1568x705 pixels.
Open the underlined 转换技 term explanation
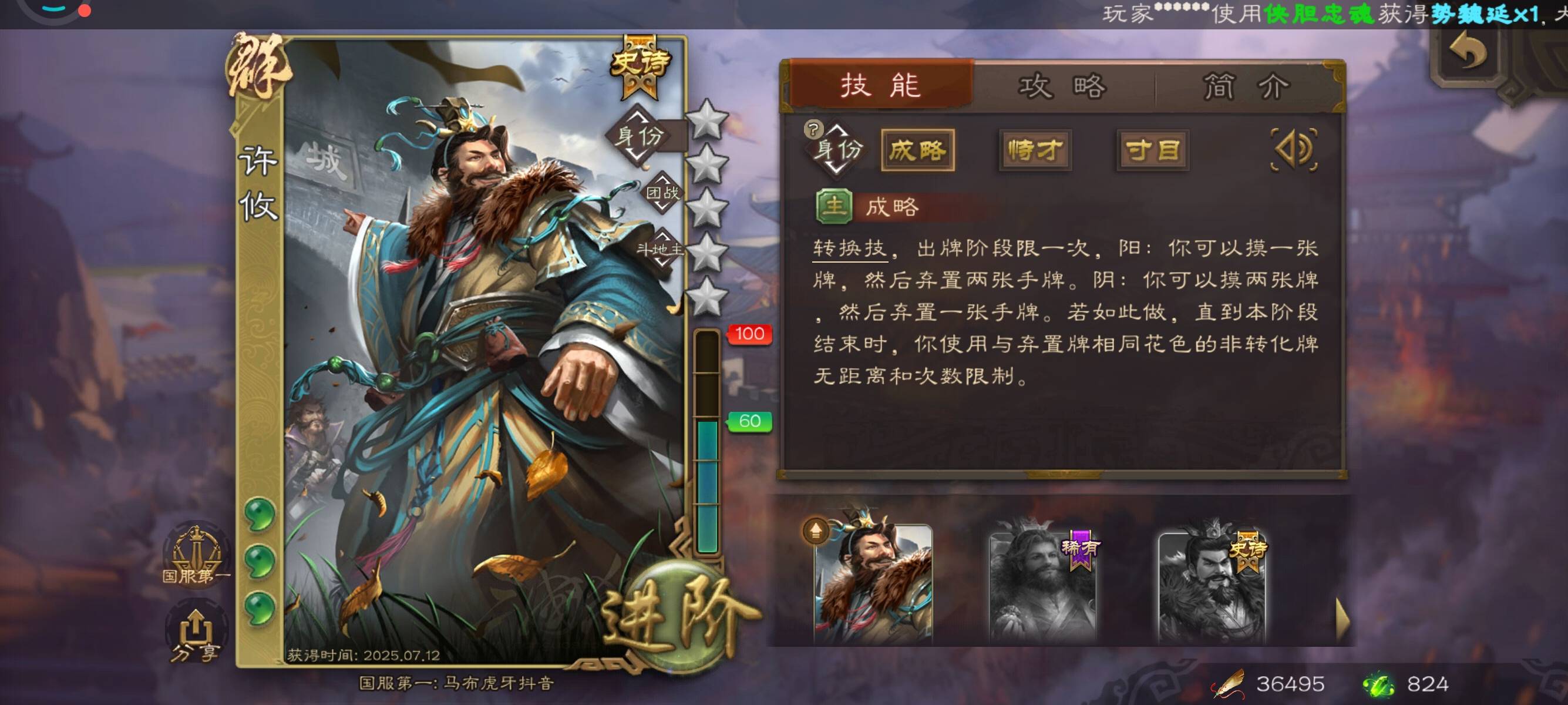coord(850,249)
